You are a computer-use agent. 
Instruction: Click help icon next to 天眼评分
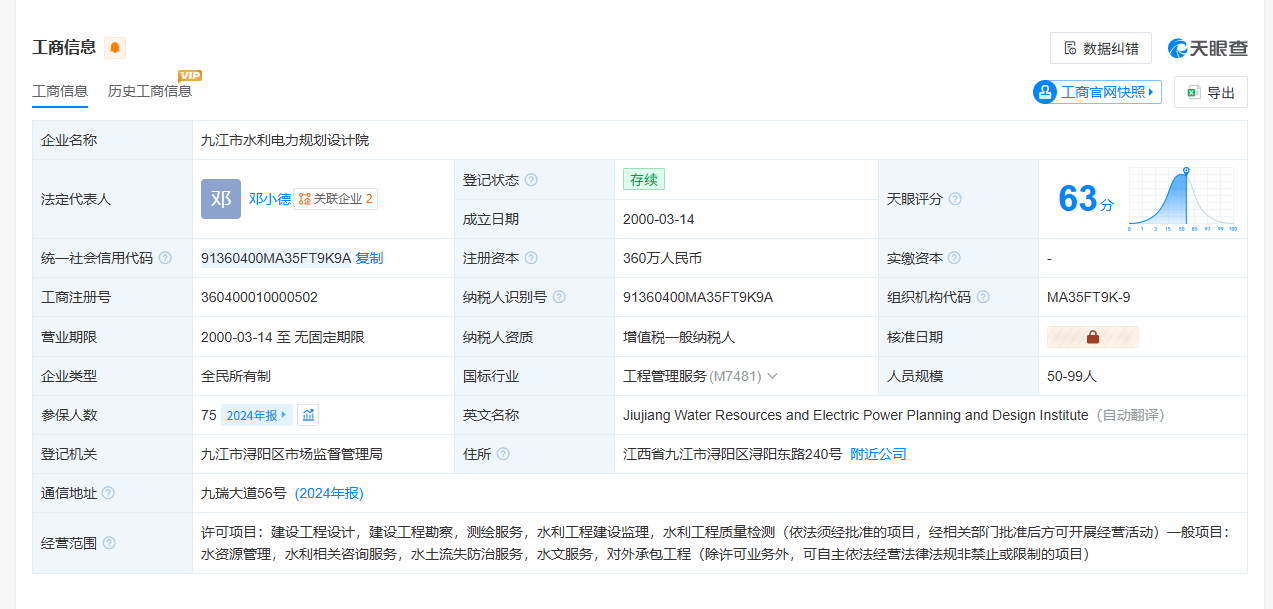(x=955, y=199)
